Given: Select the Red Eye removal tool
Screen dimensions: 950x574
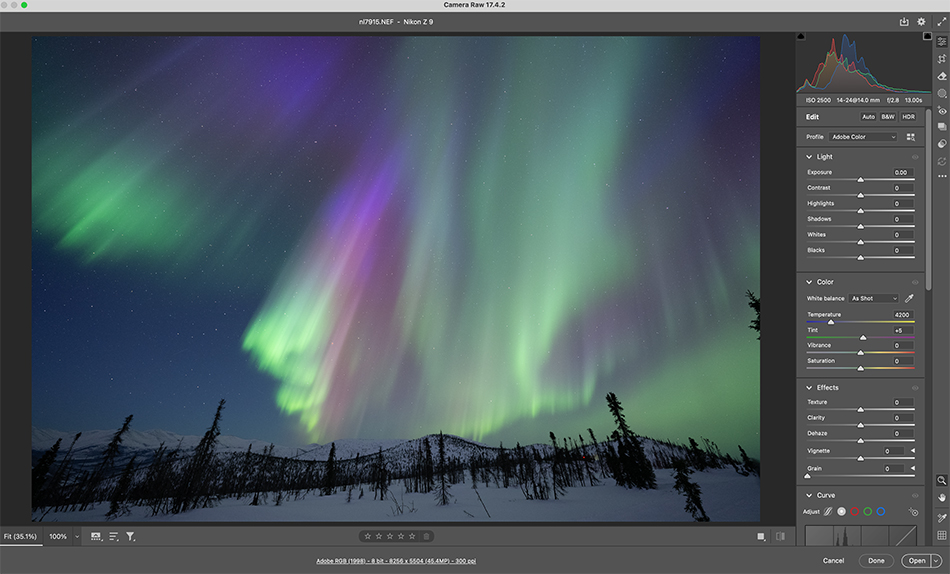Looking at the screenshot, I should (x=942, y=110).
